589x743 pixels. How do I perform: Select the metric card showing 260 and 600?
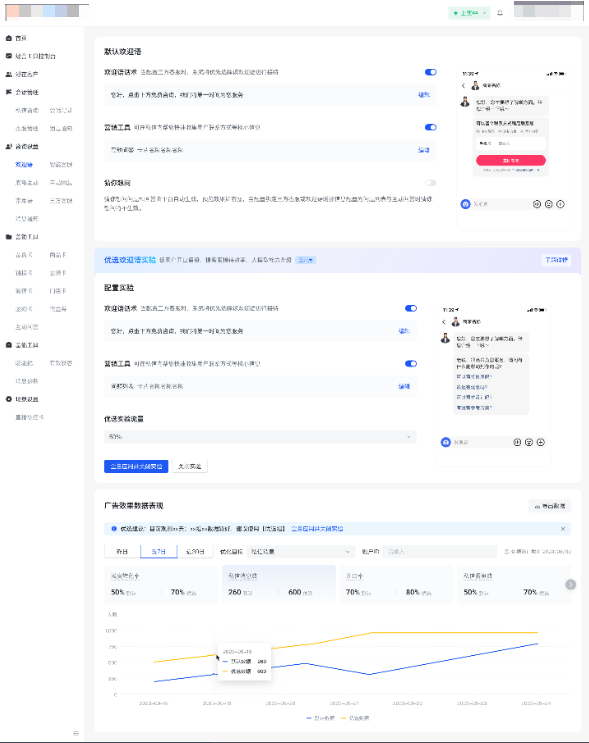[279, 584]
